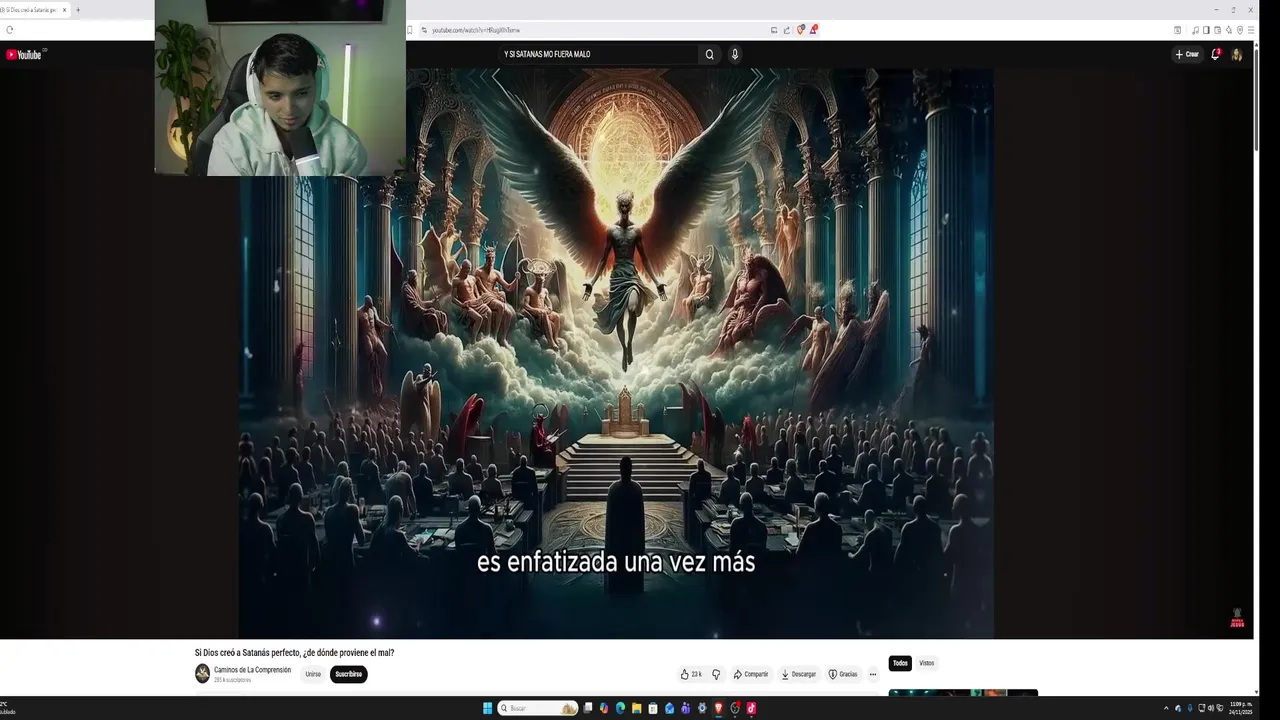The width and height of the screenshot is (1280, 720).
Task: Click the dislike thumbs-down icon
Action: click(x=716, y=674)
